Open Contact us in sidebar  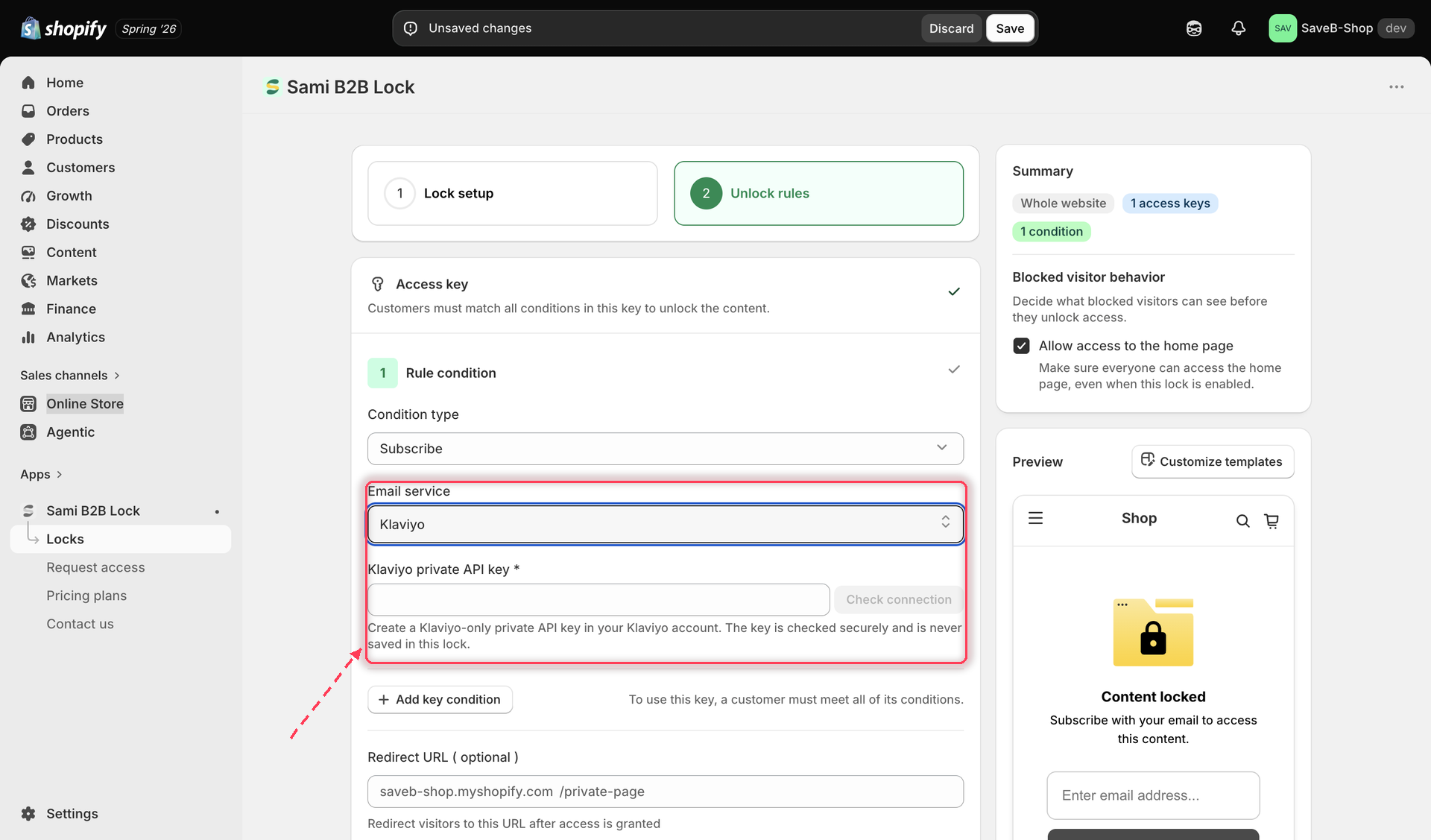coord(80,625)
